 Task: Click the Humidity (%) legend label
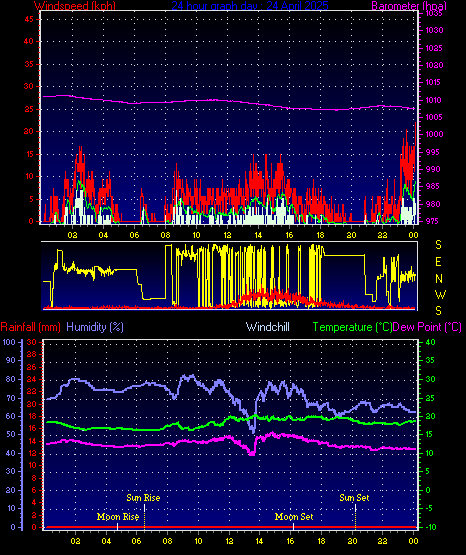tap(95, 327)
